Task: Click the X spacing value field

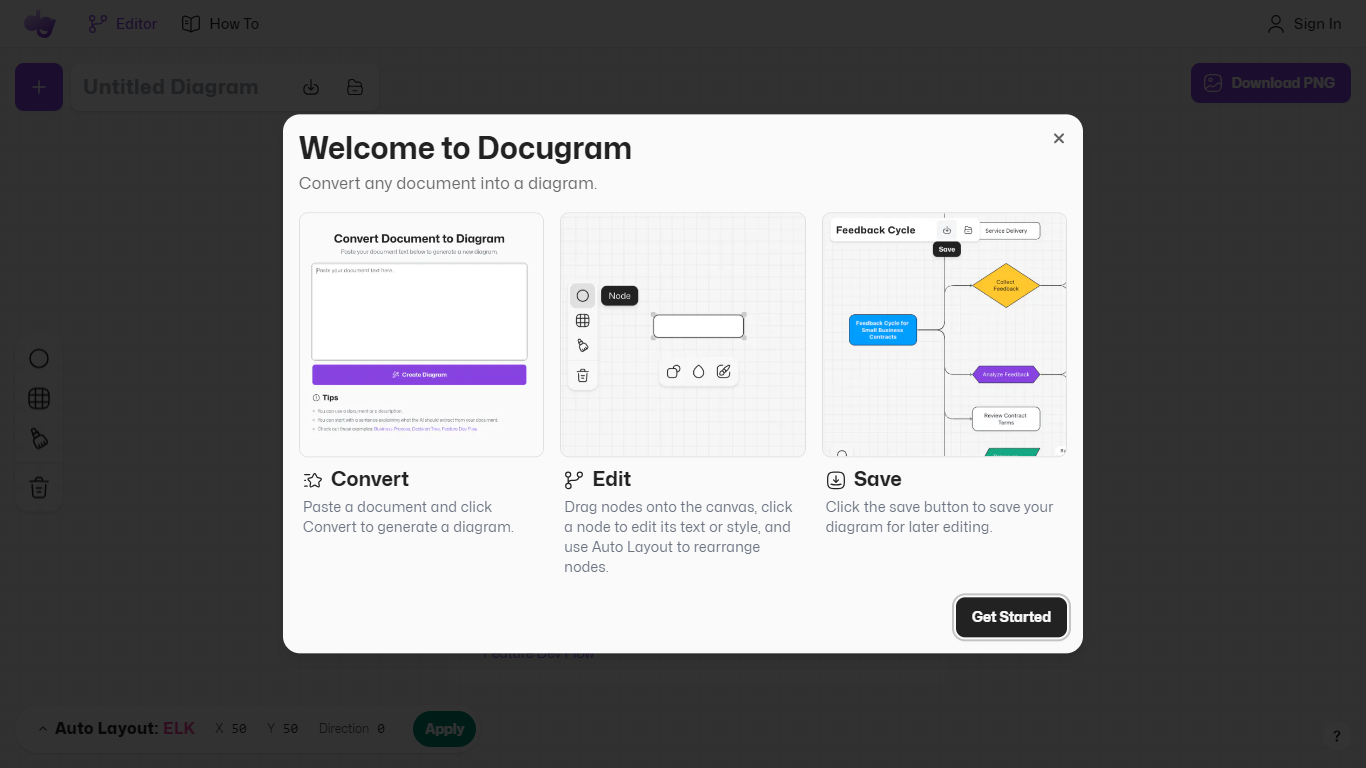Action: pos(239,729)
